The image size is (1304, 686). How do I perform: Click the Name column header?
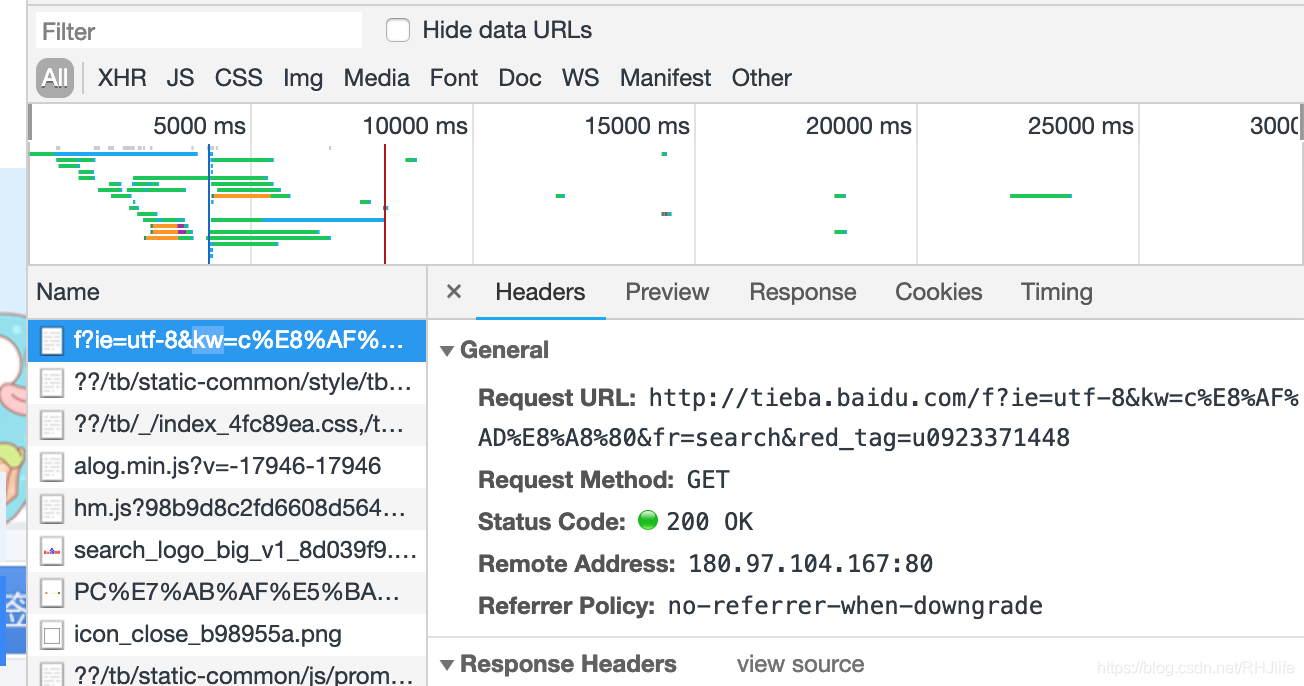click(x=227, y=292)
